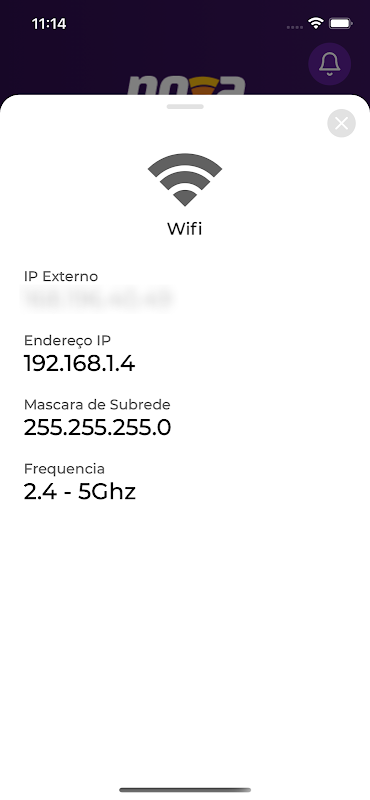Tap the cellular signal dots indicator

tap(295, 27)
